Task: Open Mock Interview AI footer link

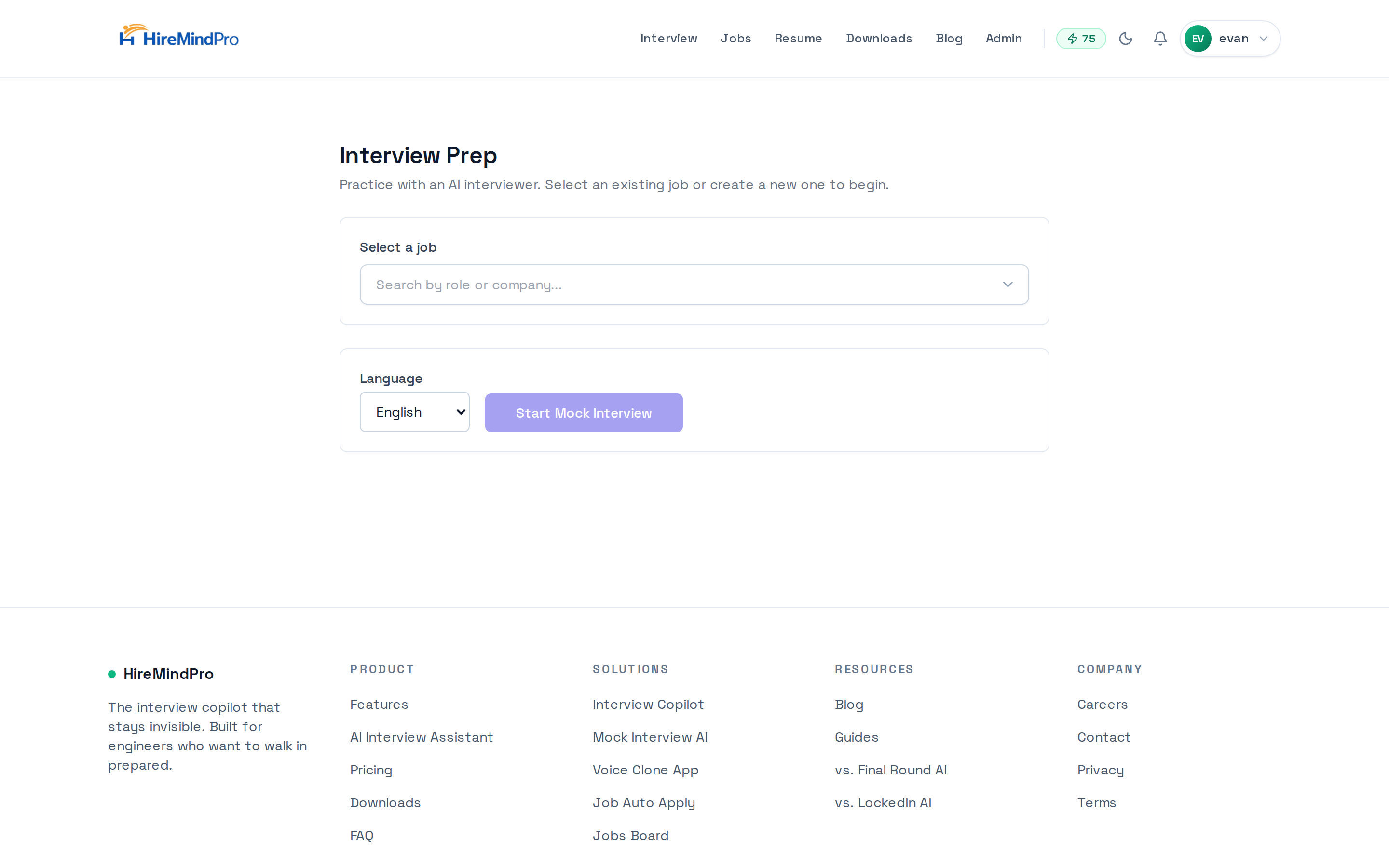Action: point(650,737)
